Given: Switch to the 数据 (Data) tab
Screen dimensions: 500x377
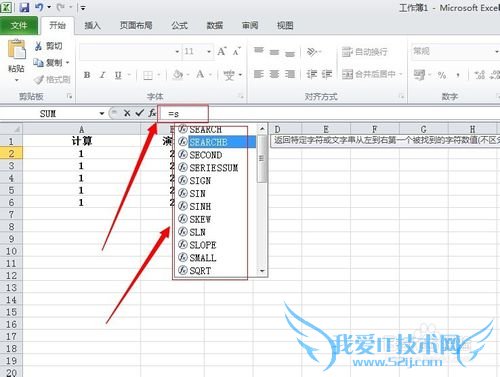Looking at the screenshot, I should 215,26.
